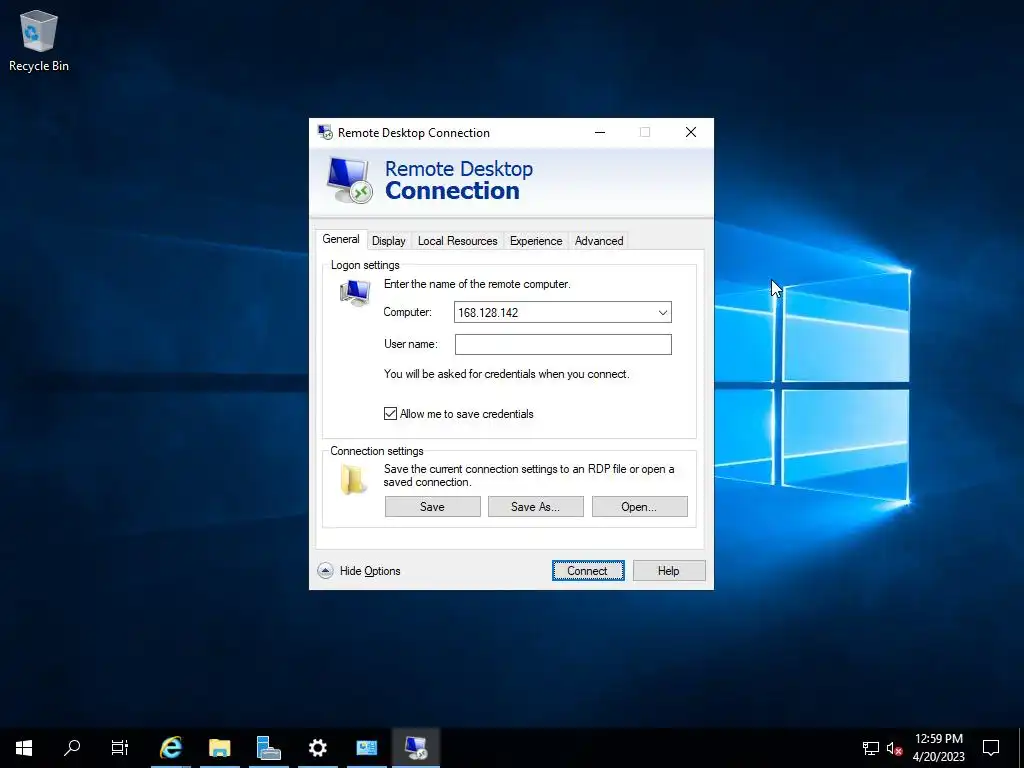Open the taskbar app right of Settings gear
Viewport: 1024px width, 768px height.
366,748
